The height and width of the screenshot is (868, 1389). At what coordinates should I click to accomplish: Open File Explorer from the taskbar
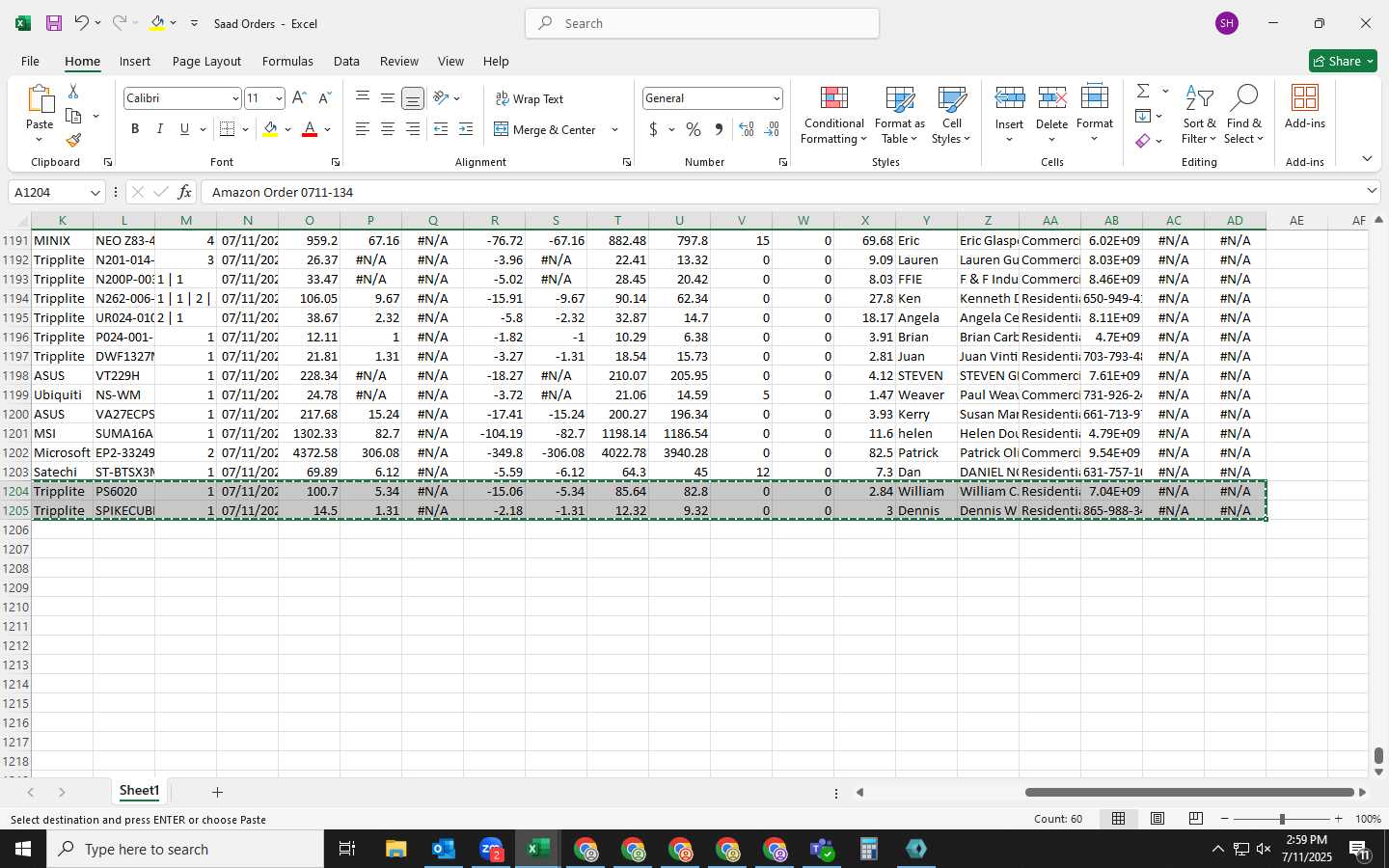tap(396, 849)
